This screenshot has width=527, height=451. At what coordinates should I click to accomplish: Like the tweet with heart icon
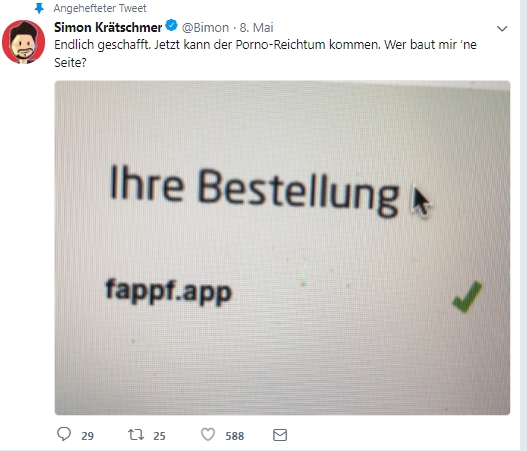point(208,435)
